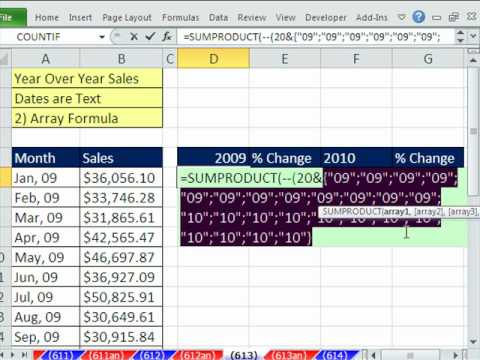480x360 pixels.
Task: Open the Add-Ins ribbon tab
Action: 372,18
